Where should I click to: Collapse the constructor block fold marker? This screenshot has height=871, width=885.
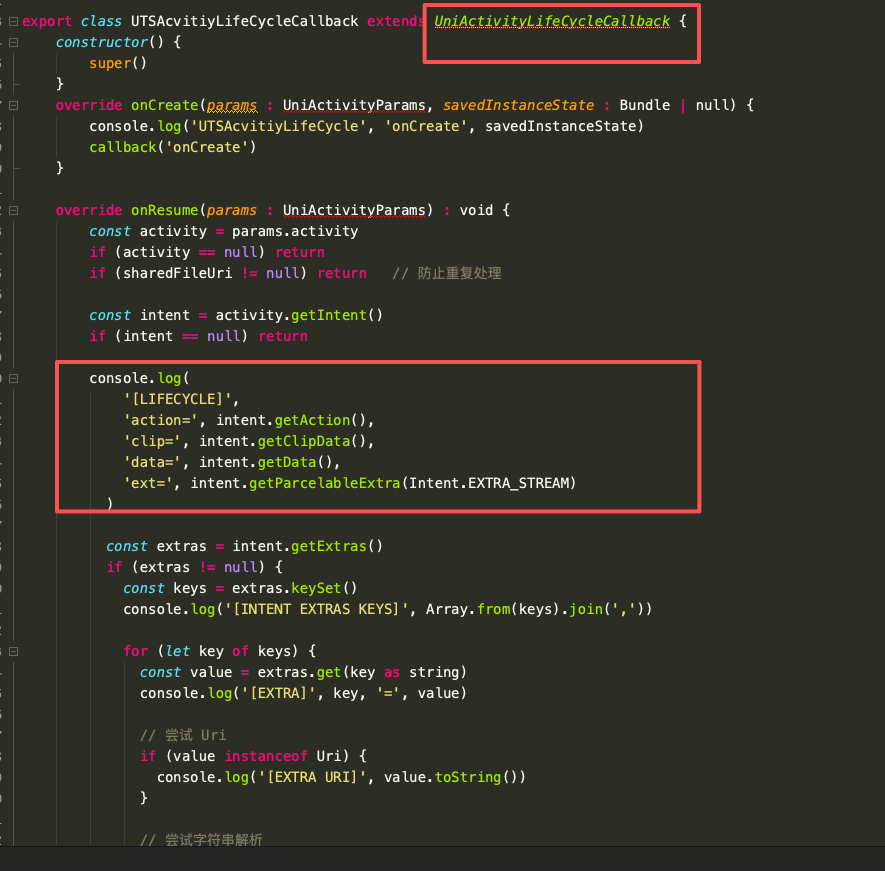pyautogui.click(x=13, y=42)
